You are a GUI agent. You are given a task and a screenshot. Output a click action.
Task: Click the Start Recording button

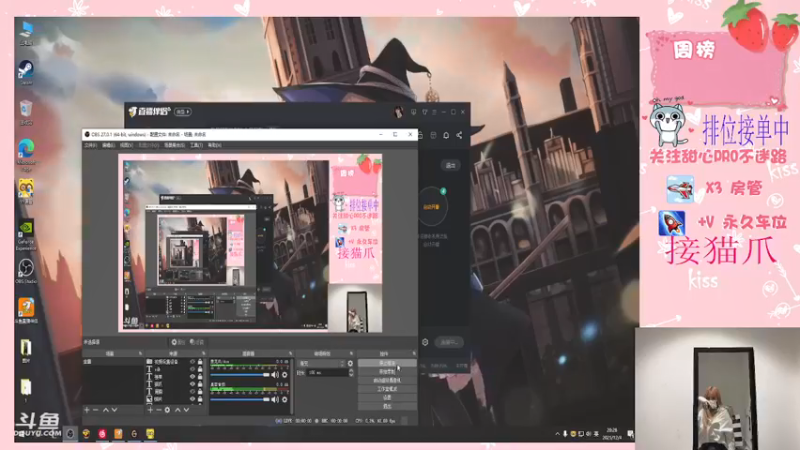(387, 371)
